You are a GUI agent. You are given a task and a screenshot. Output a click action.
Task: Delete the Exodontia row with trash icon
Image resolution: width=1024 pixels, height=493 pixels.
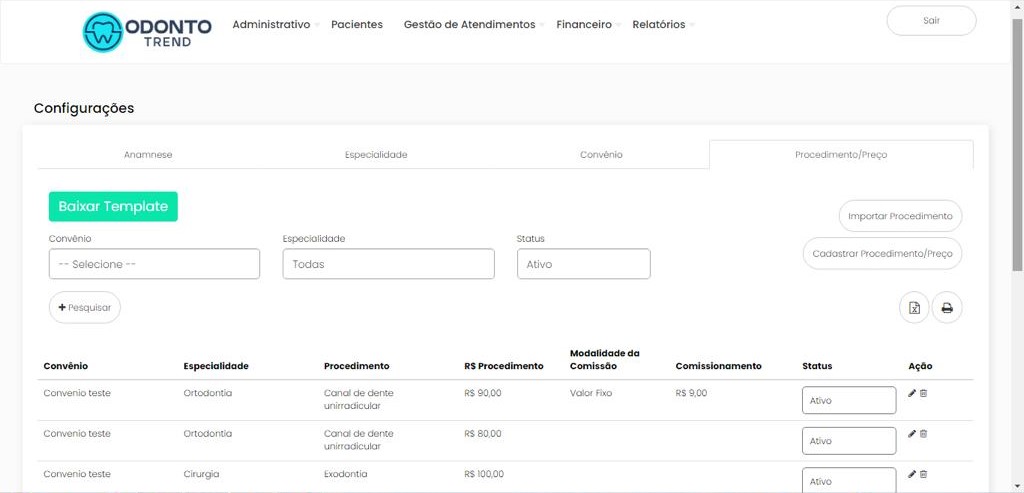[923, 473]
